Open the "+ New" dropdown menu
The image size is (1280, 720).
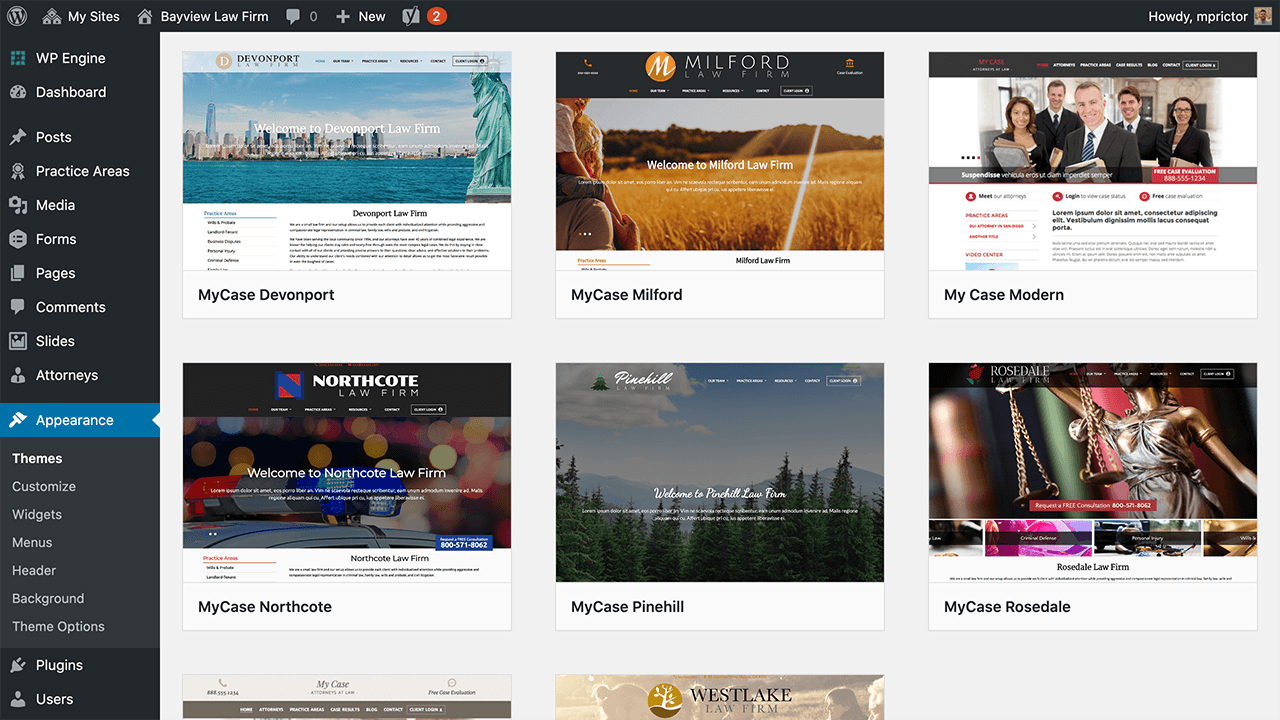(359, 16)
